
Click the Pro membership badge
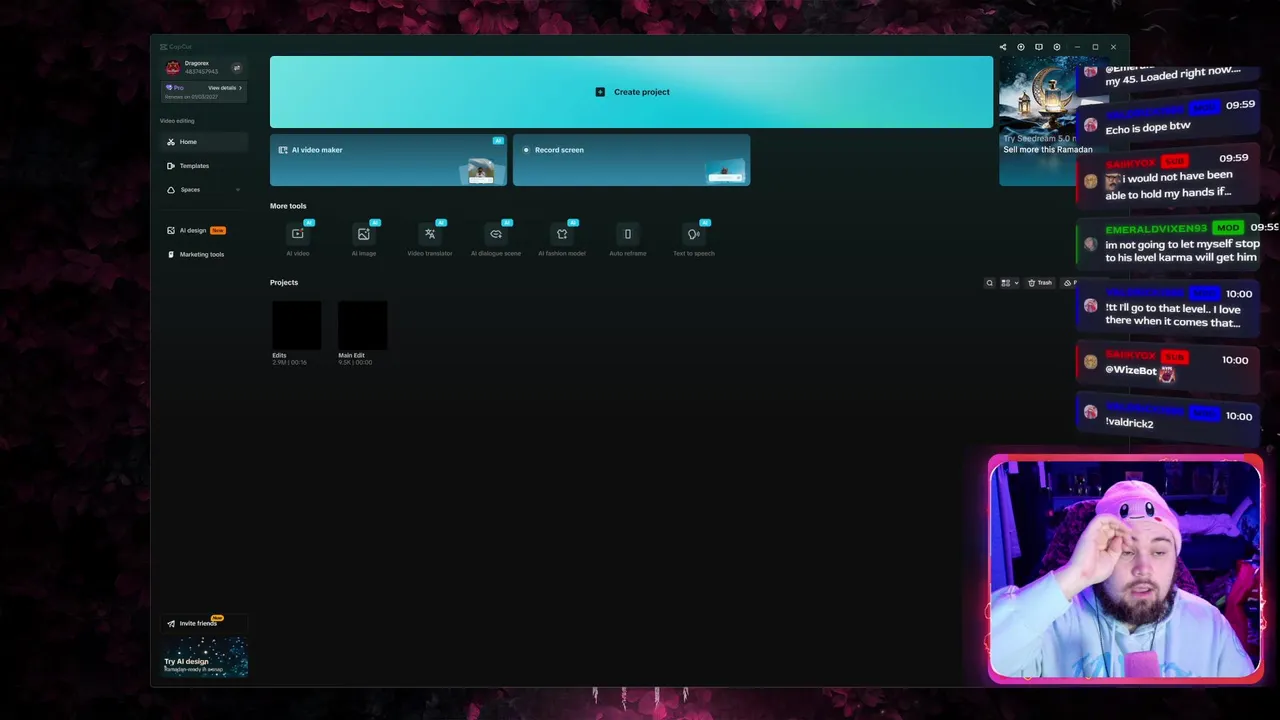(175, 88)
